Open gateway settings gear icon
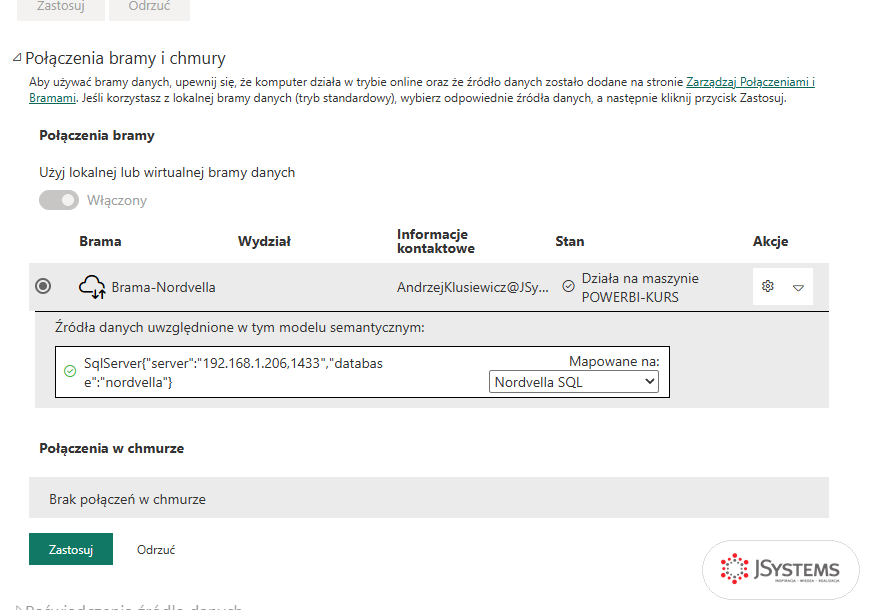The width and height of the screenshot is (870, 610). 768,286
